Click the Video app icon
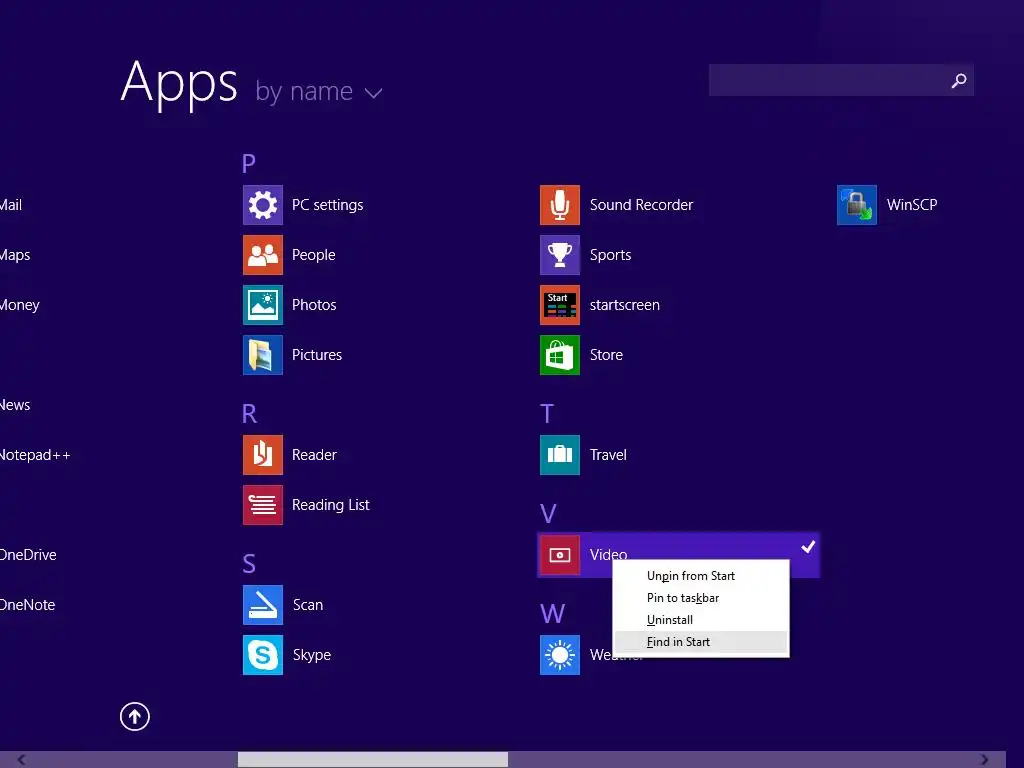Viewport: 1024px width, 768px height. [x=560, y=554]
